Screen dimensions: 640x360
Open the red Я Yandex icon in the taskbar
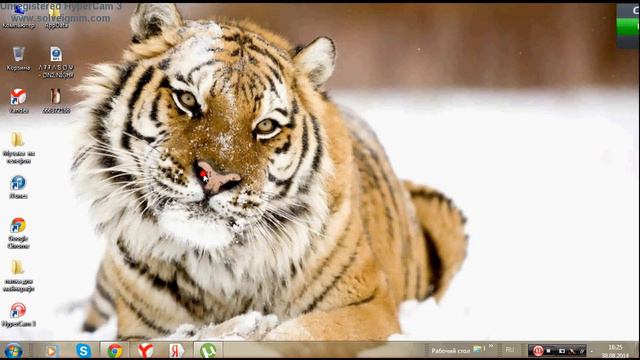pos(176,351)
